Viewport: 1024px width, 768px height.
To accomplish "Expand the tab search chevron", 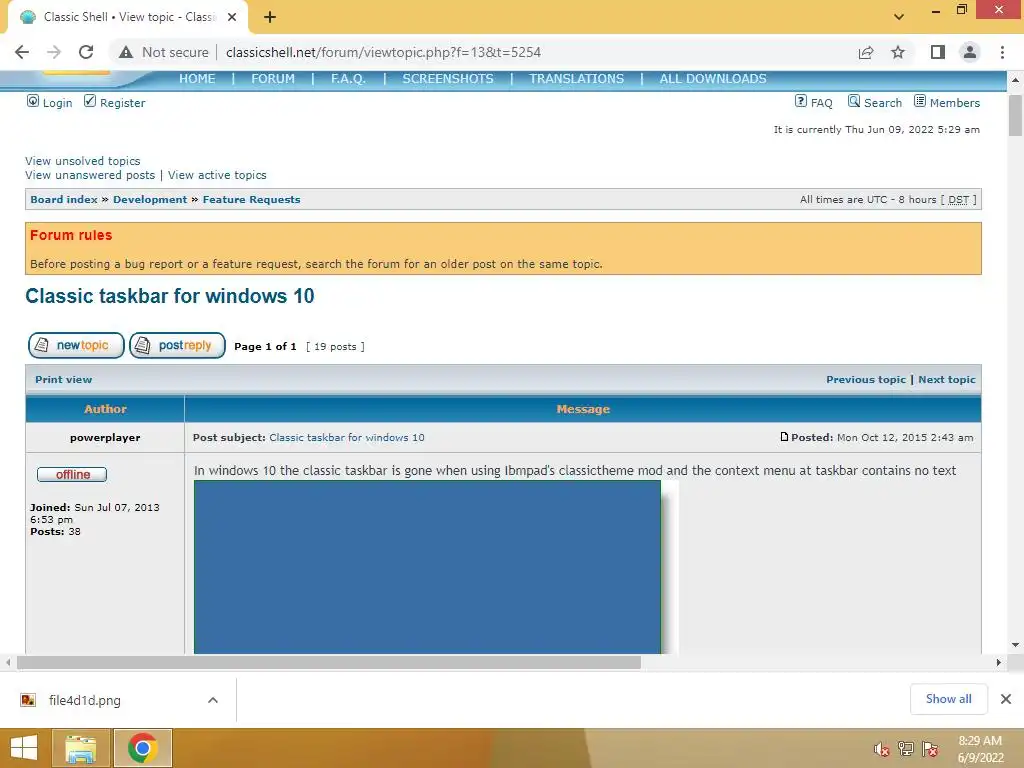I will click(899, 17).
